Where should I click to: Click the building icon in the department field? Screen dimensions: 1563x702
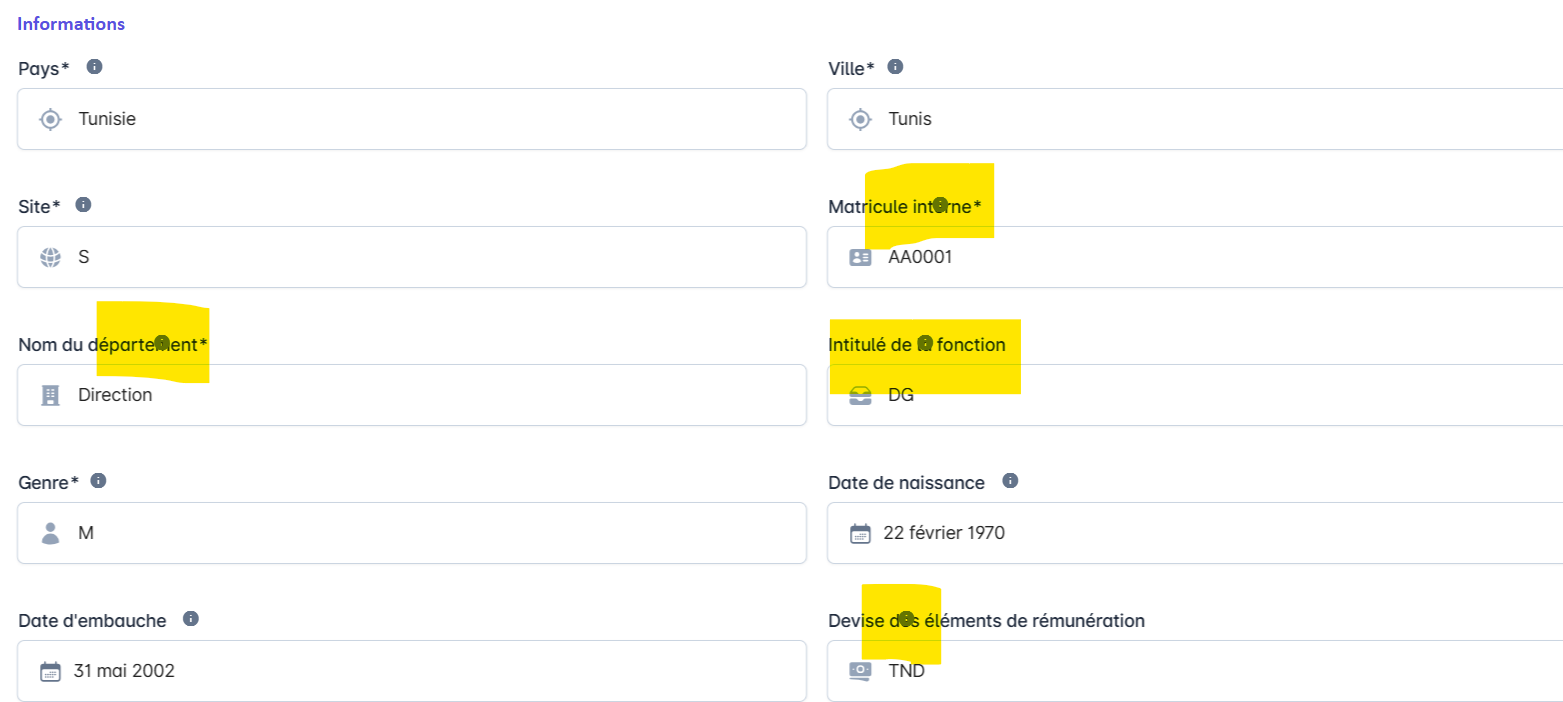(x=50, y=395)
